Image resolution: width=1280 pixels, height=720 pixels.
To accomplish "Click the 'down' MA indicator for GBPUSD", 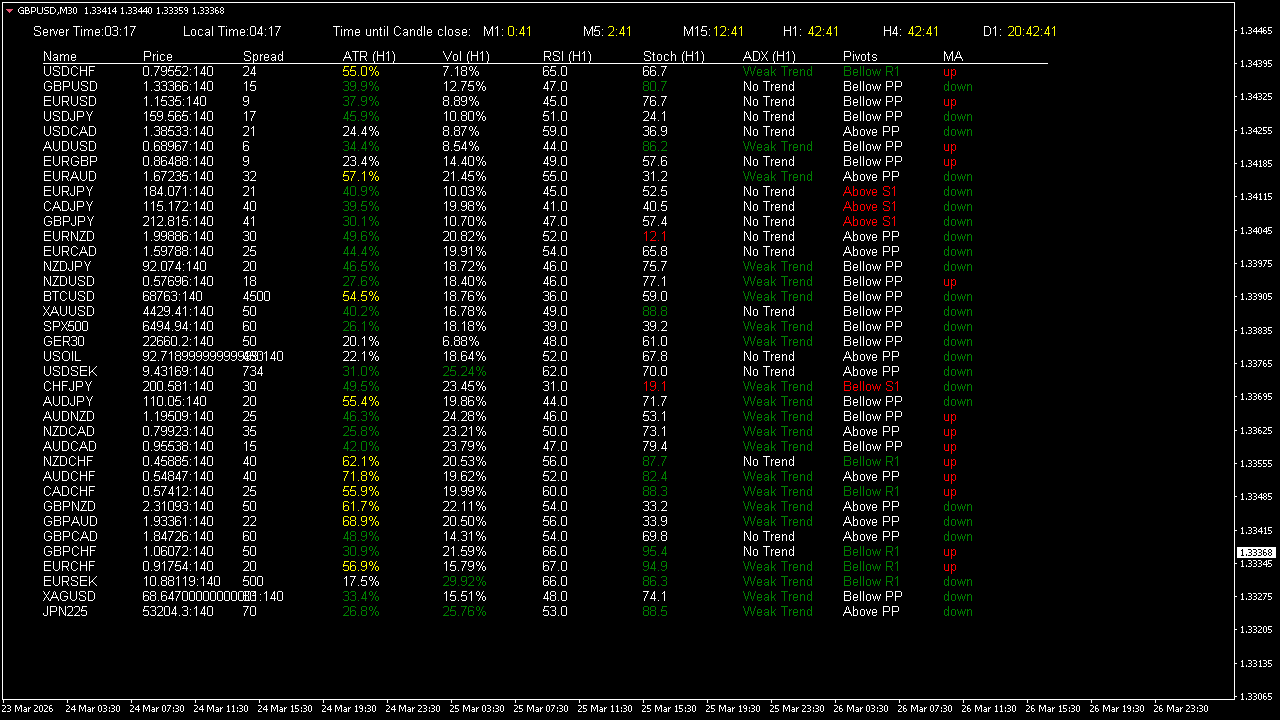I will (x=957, y=86).
